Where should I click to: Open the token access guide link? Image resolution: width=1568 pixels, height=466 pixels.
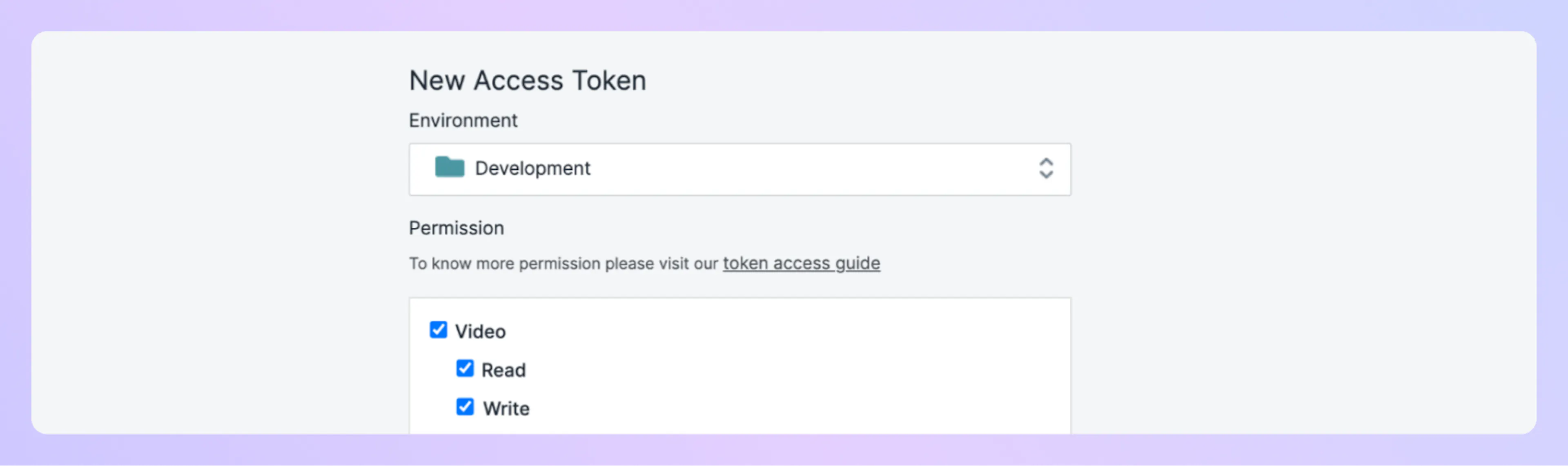(x=801, y=264)
